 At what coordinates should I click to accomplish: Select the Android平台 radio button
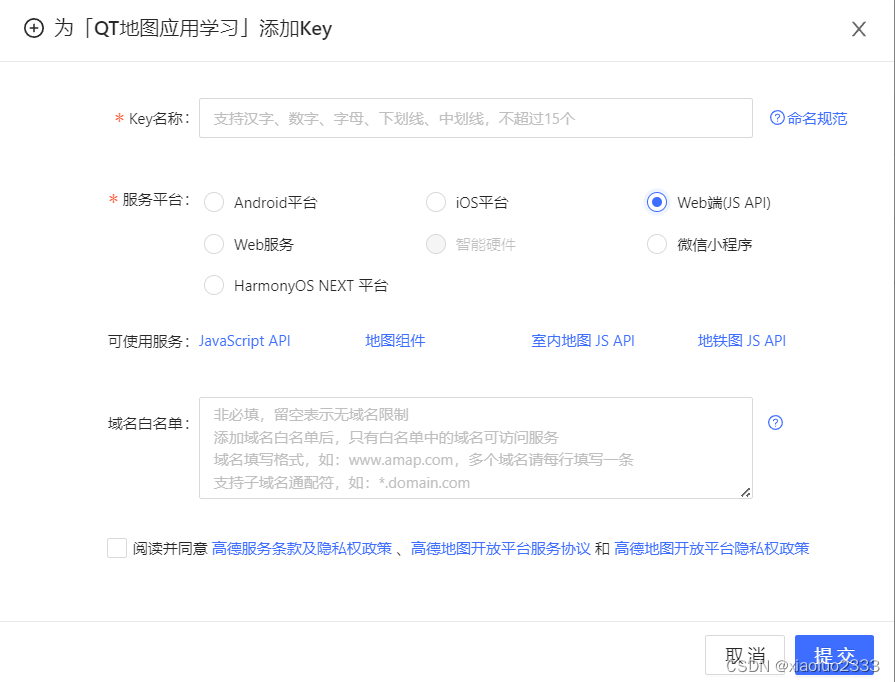pos(214,202)
